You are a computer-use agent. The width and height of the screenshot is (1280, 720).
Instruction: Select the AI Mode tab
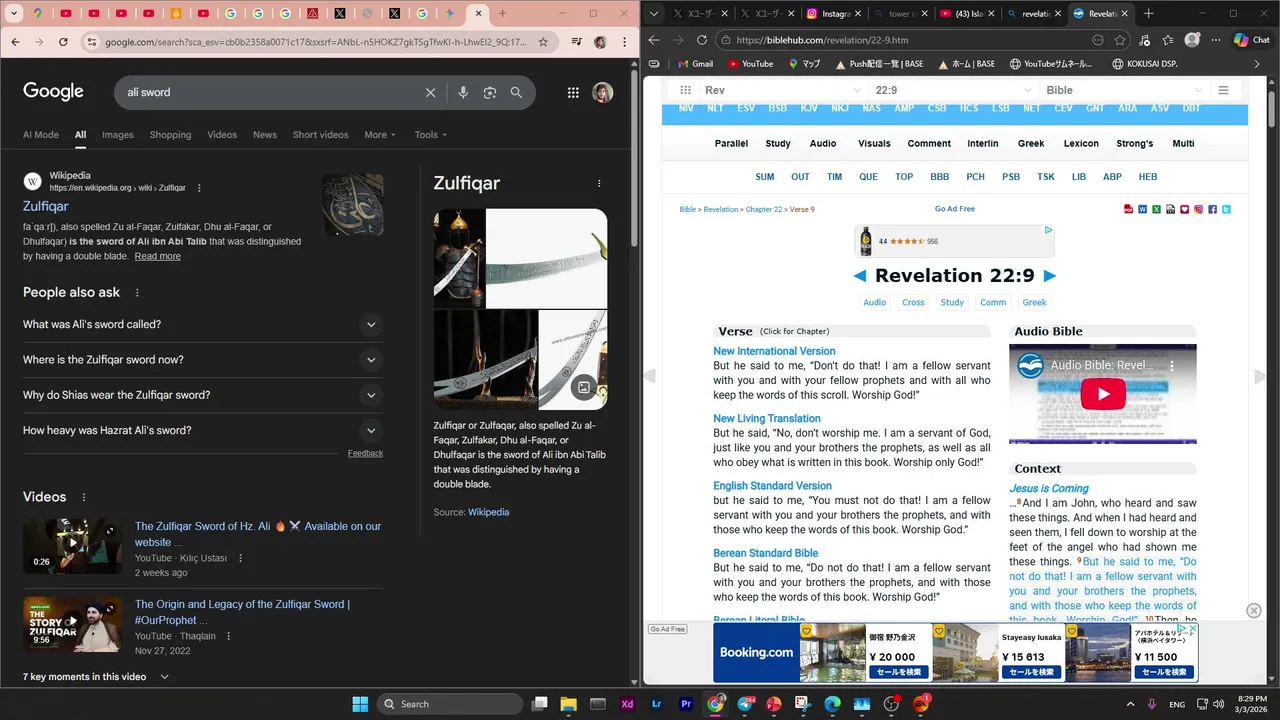coord(41,135)
